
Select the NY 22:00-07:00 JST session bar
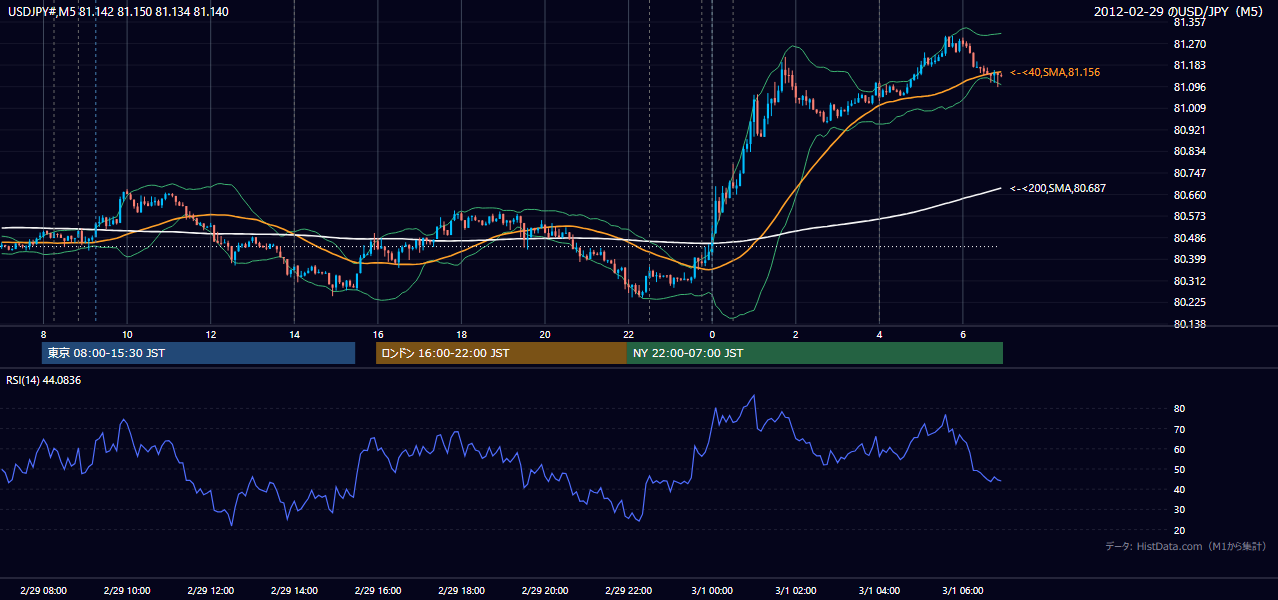815,353
